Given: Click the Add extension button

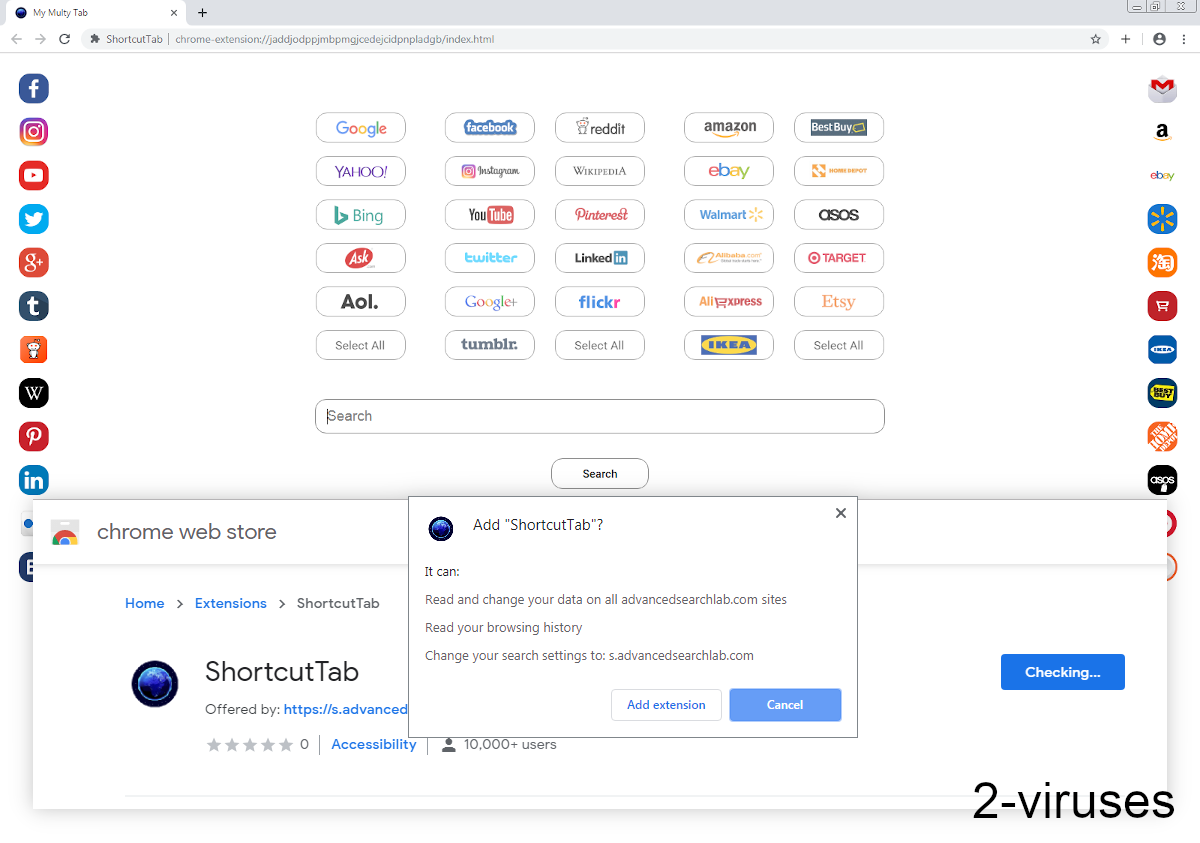Looking at the screenshot, I should tap(666, 704).
